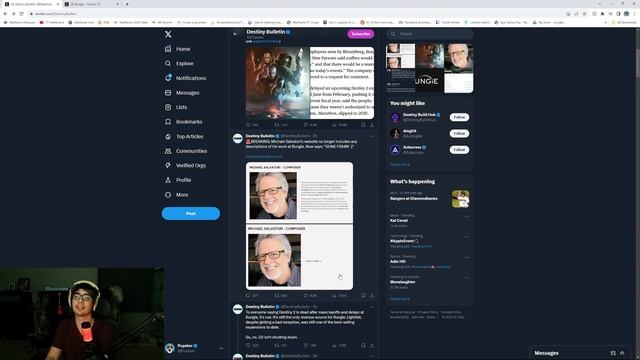Open Notifications from the sidebar
The image size is (640, 360).
(186, 78)
